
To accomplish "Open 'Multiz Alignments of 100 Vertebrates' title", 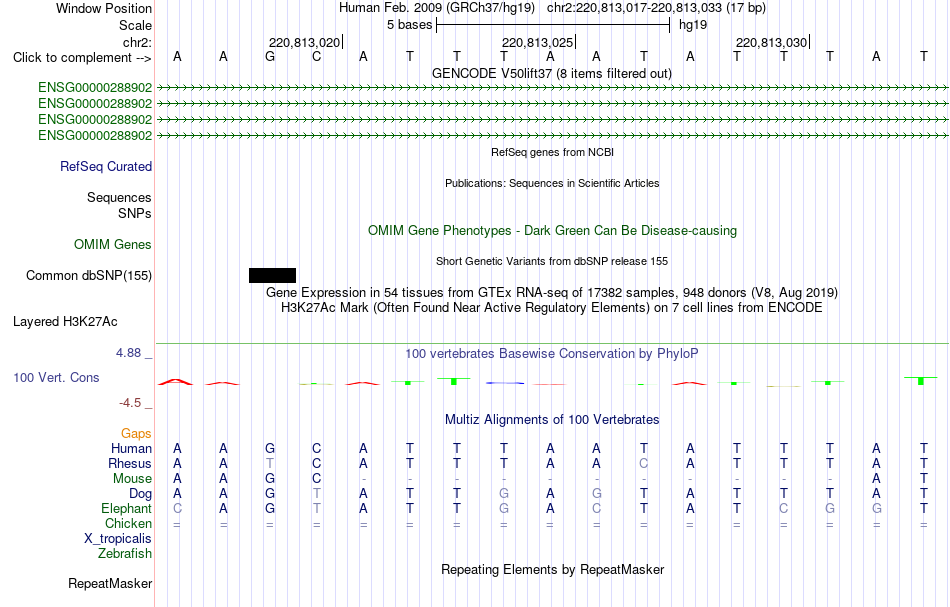I will (552, 419).
